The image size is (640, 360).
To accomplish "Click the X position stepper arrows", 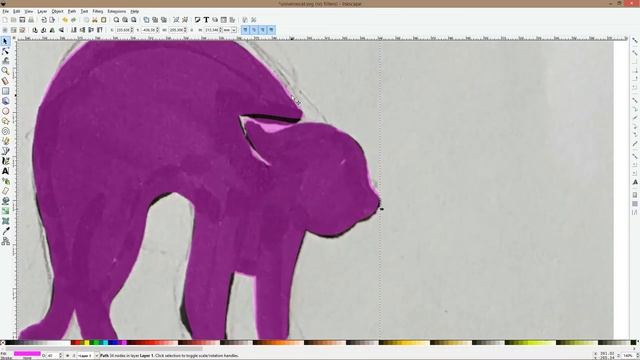I will tap(132, 30).
